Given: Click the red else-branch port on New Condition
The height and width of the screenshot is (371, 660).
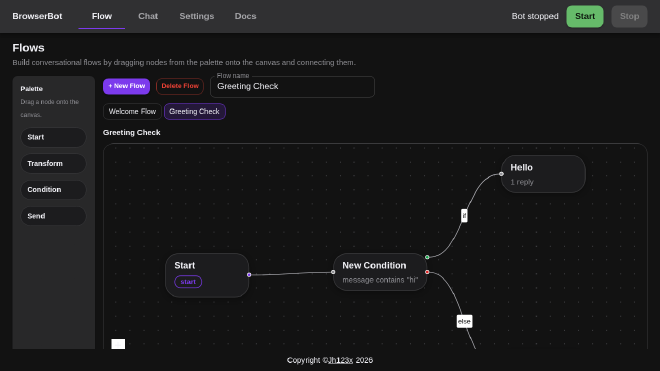Looking at the screenshot, I should click(x=427, y=272).
